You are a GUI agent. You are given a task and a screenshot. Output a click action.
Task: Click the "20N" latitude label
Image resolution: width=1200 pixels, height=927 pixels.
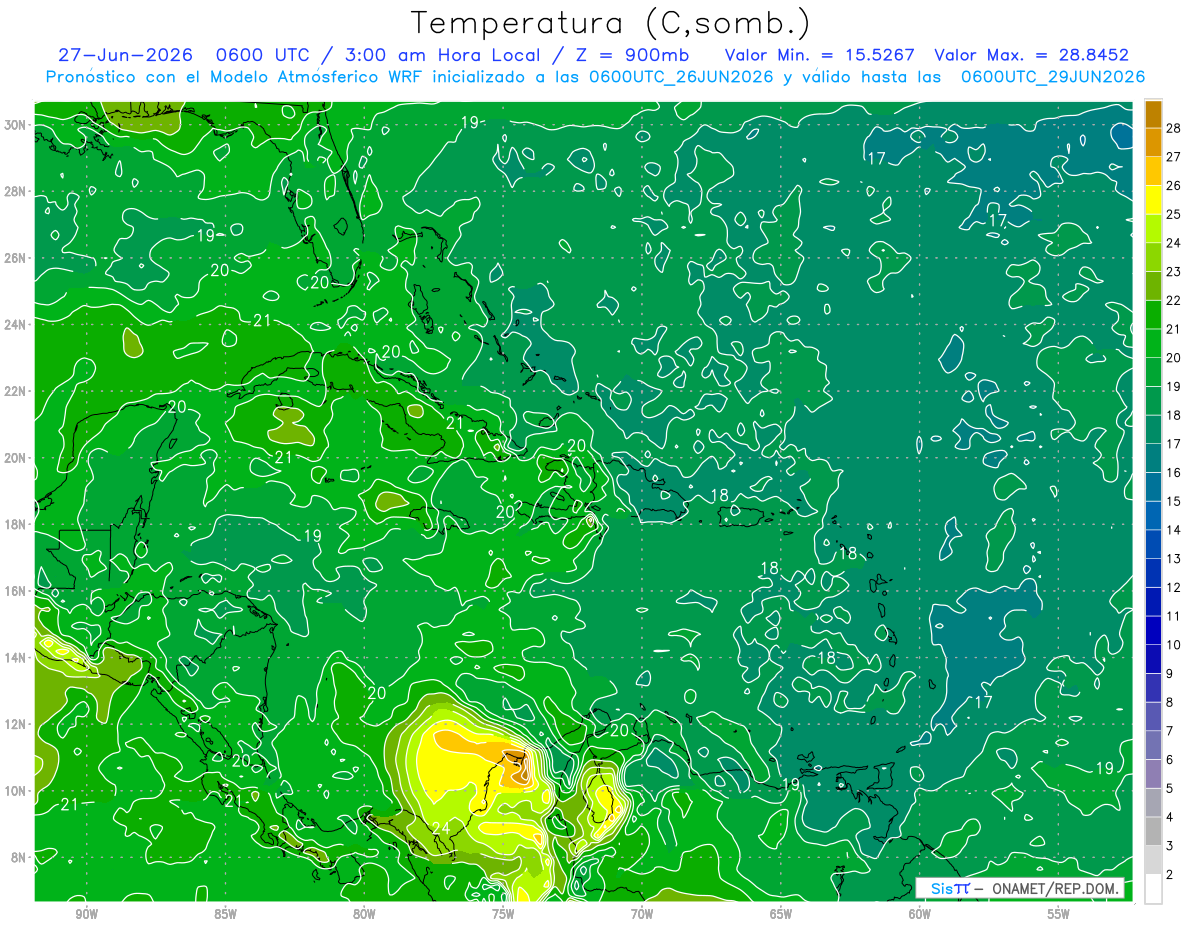[x=16, y=458]
